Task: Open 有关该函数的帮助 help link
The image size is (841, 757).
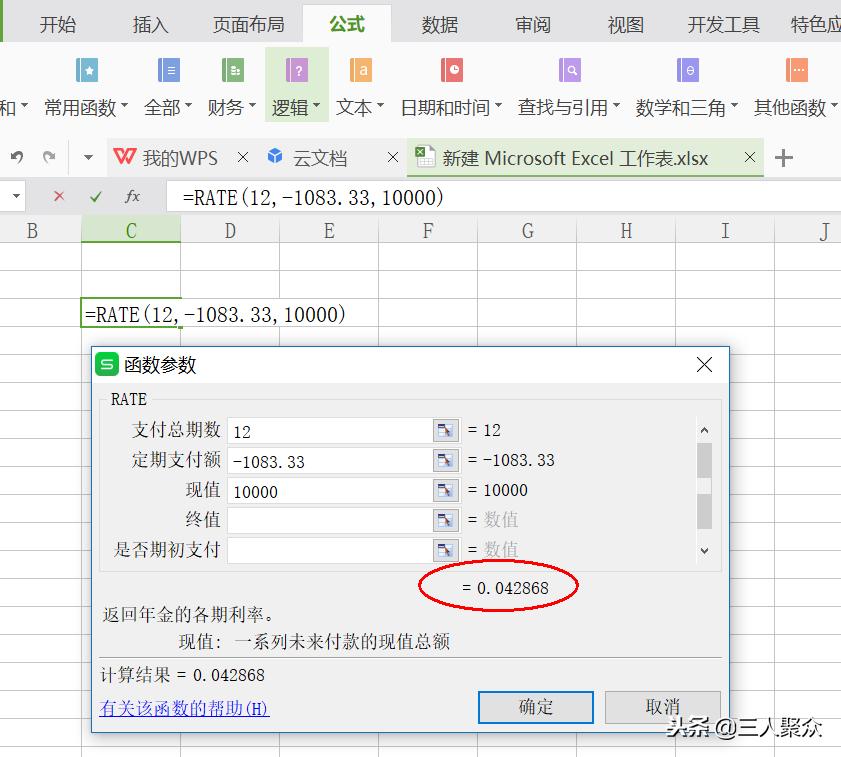Action: tap(185, 708)
